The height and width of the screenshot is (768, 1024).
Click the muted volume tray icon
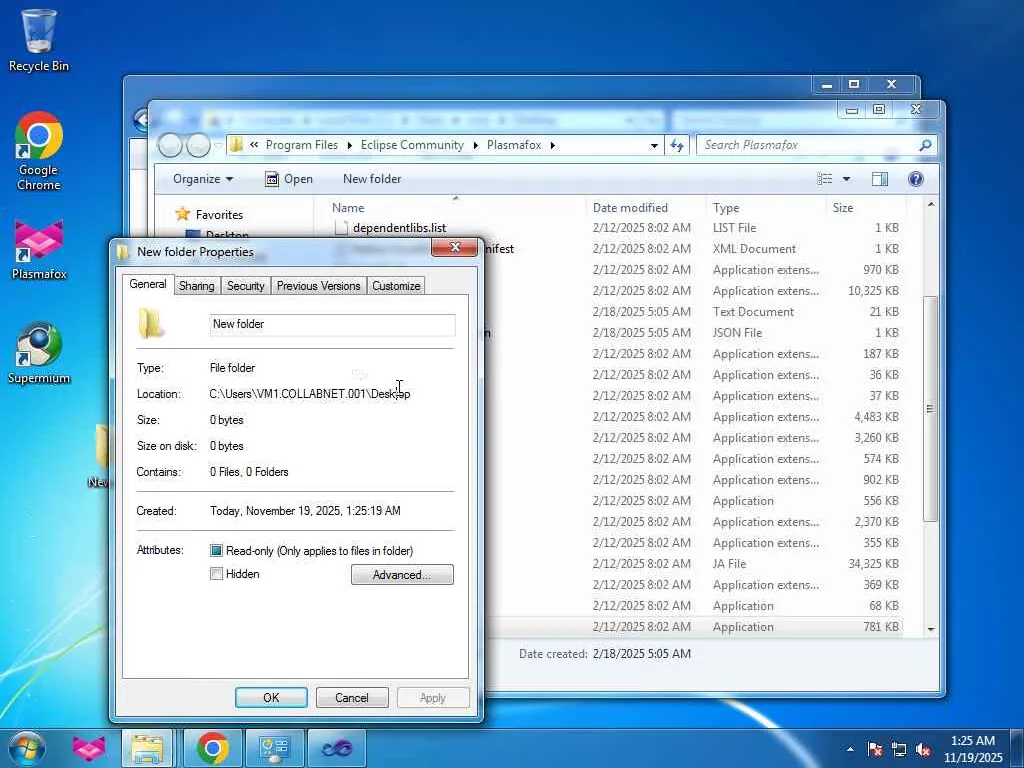click(923, 749)
